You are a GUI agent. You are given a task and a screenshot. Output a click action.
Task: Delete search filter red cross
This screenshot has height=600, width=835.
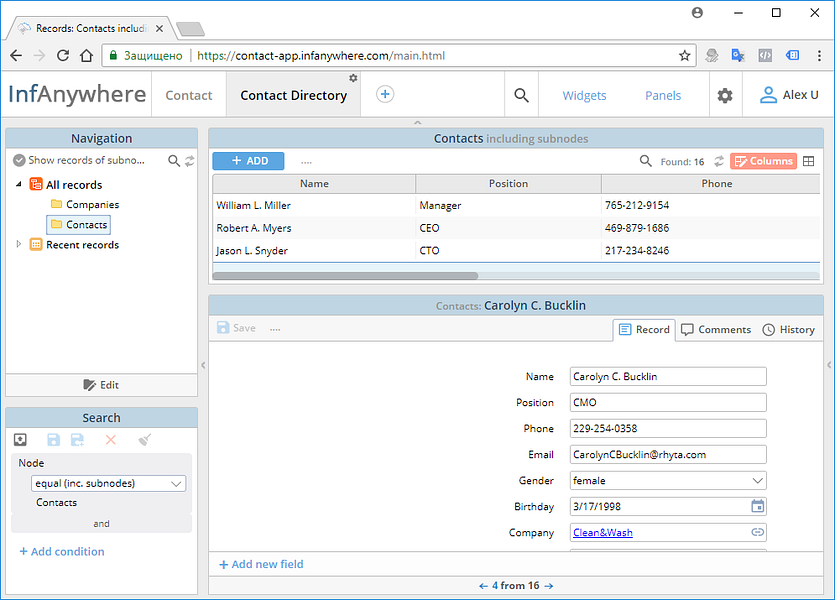[111, 440]
